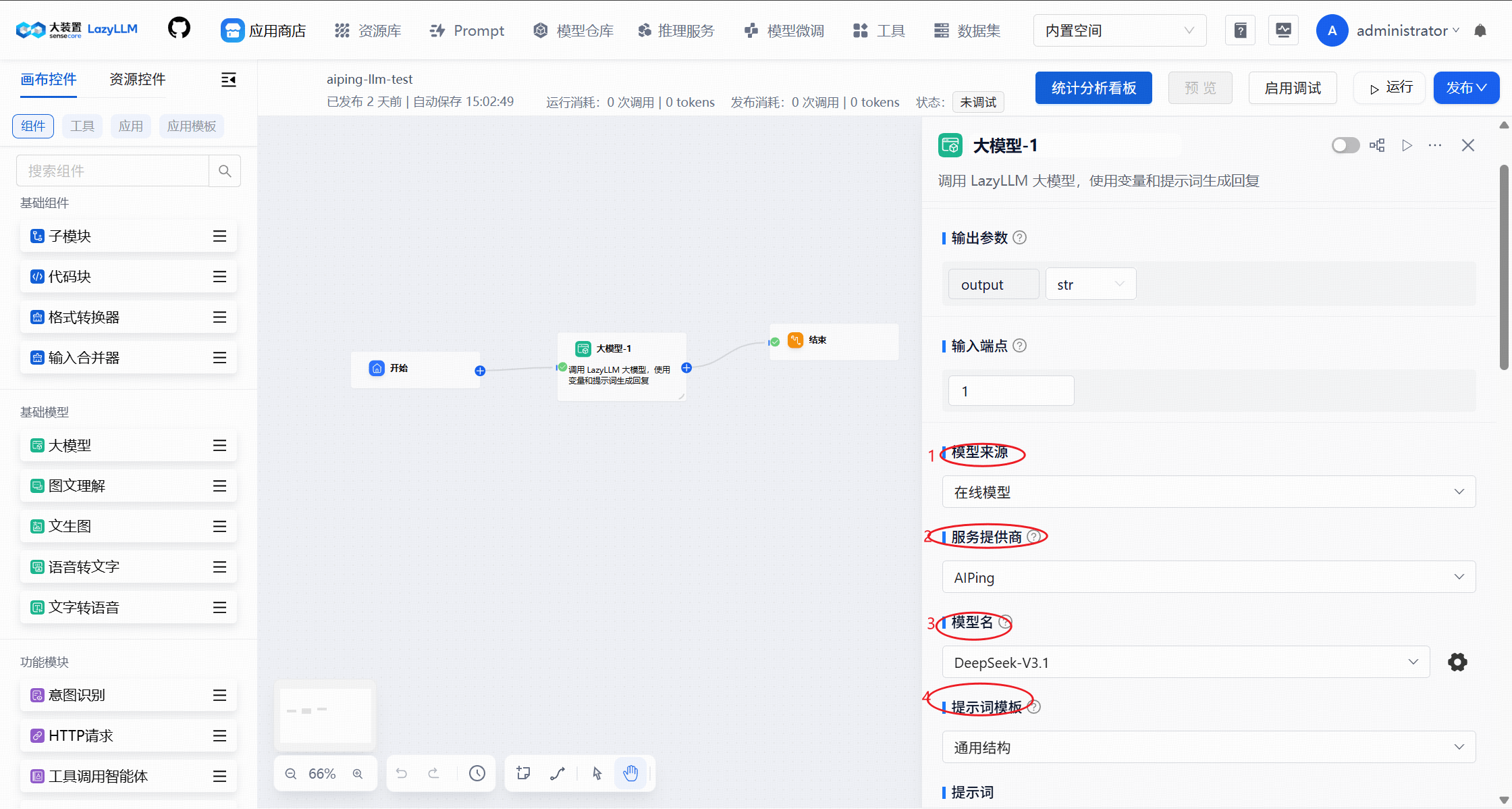The height and width of the screenshot is (809, 1512).
Task: Open the 统计分析看板 panel
Action: pos(1093,87)
